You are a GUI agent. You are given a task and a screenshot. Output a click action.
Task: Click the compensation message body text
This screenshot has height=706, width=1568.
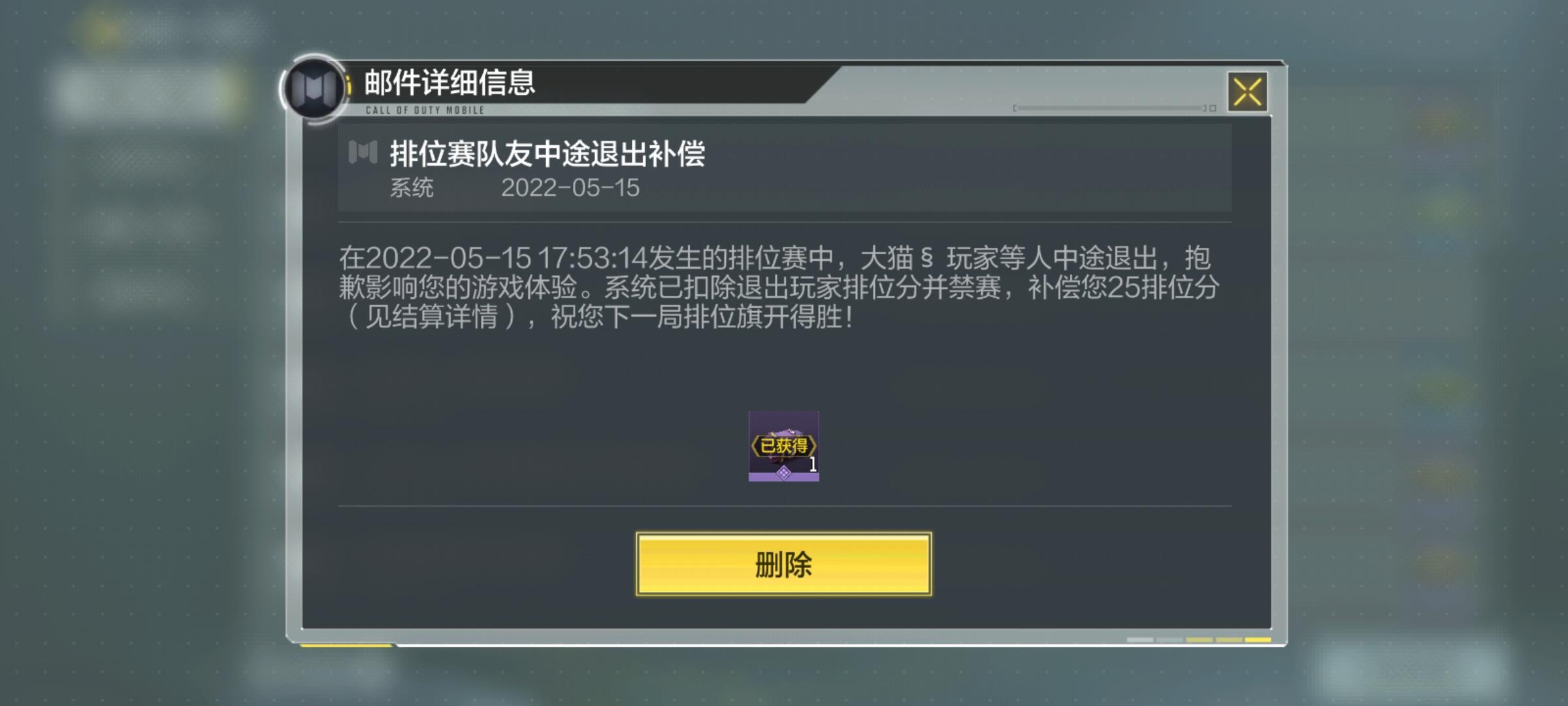(779, 288)
